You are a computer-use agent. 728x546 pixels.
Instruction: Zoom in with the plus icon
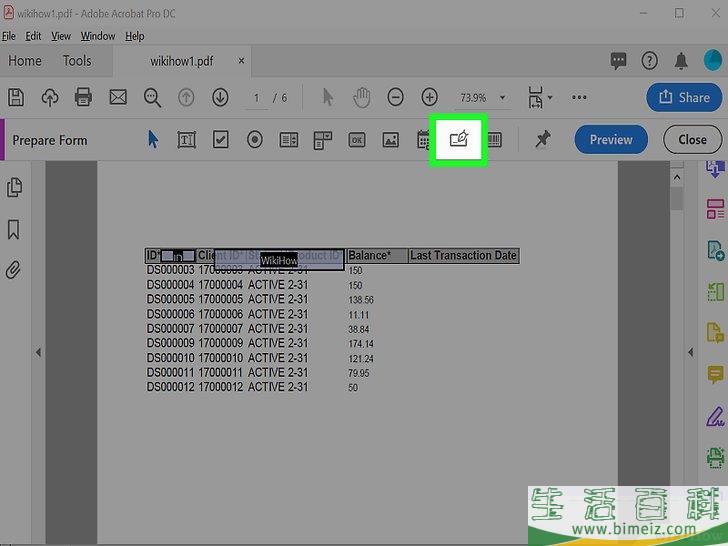pyautogui.click(x=429, y=98)
